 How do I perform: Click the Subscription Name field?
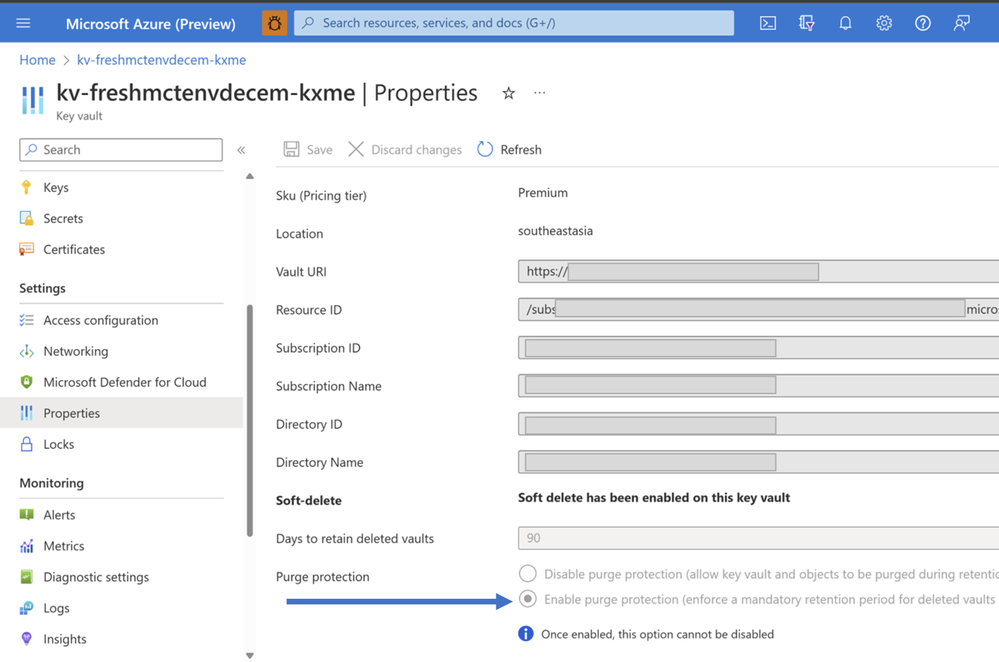[x=758, y=386]
